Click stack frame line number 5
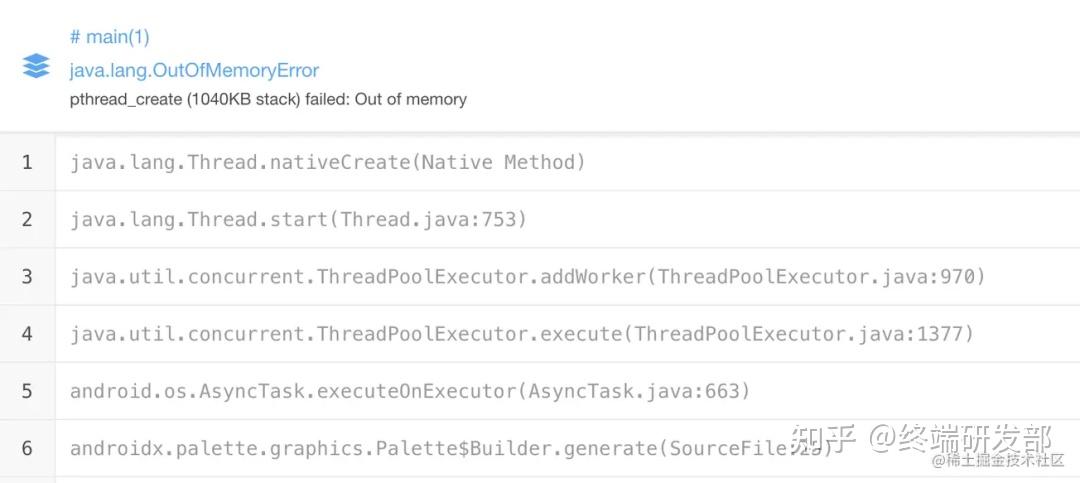The width and height of the screenshot is (1080, 483). point(27,391)
